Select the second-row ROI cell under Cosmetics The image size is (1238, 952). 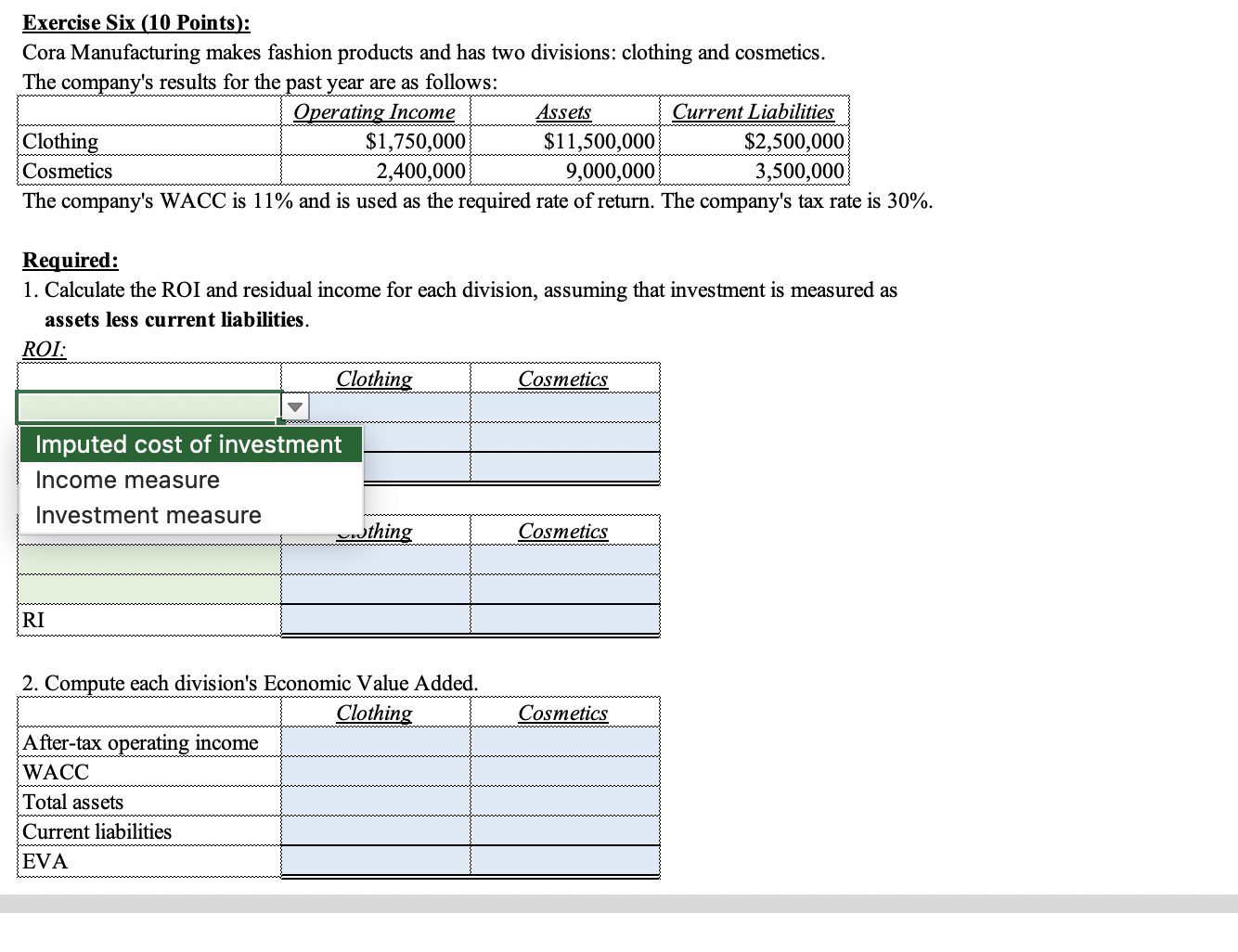coord(565,437)
